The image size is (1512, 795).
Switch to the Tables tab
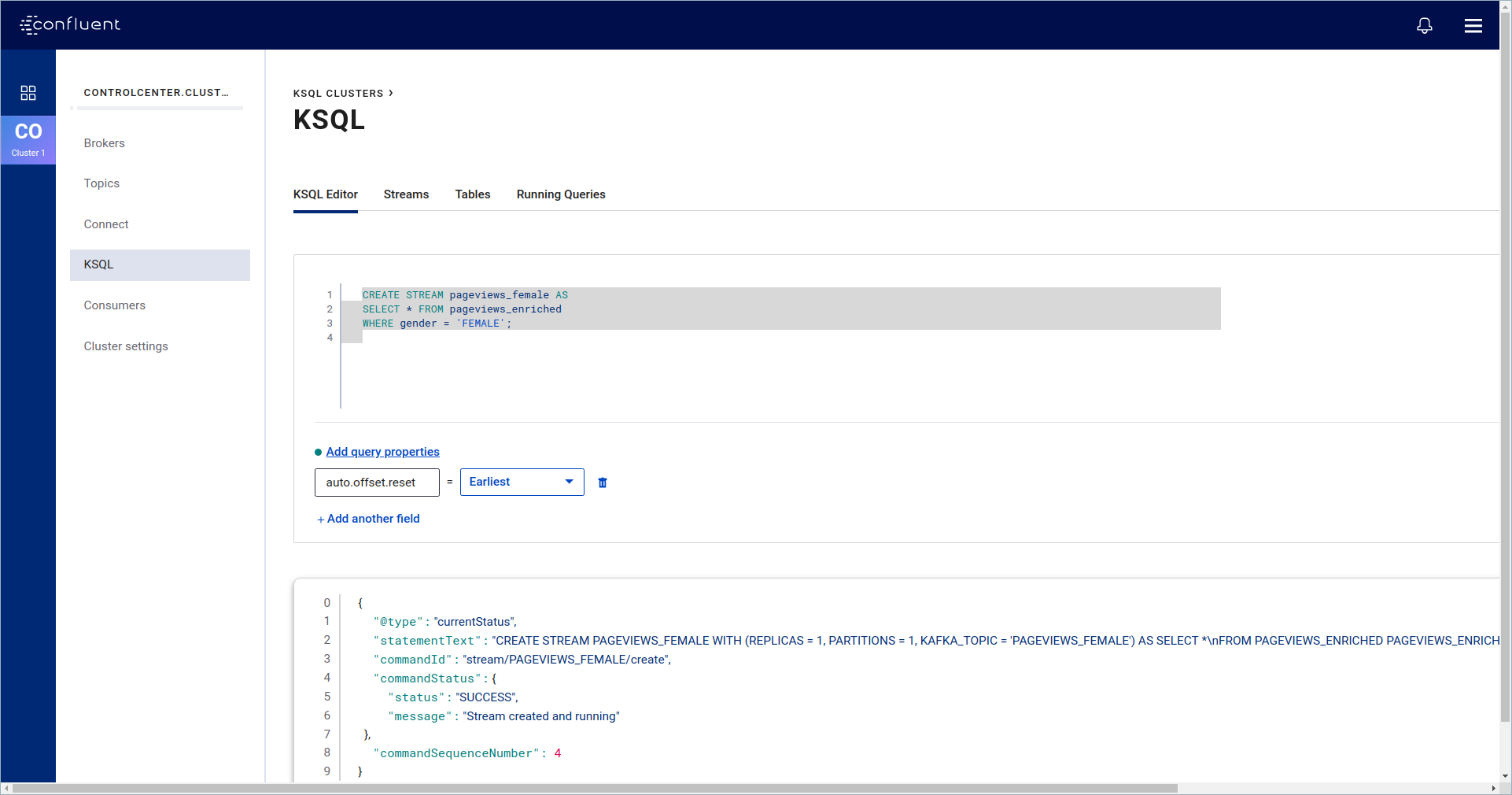(472, 194)
